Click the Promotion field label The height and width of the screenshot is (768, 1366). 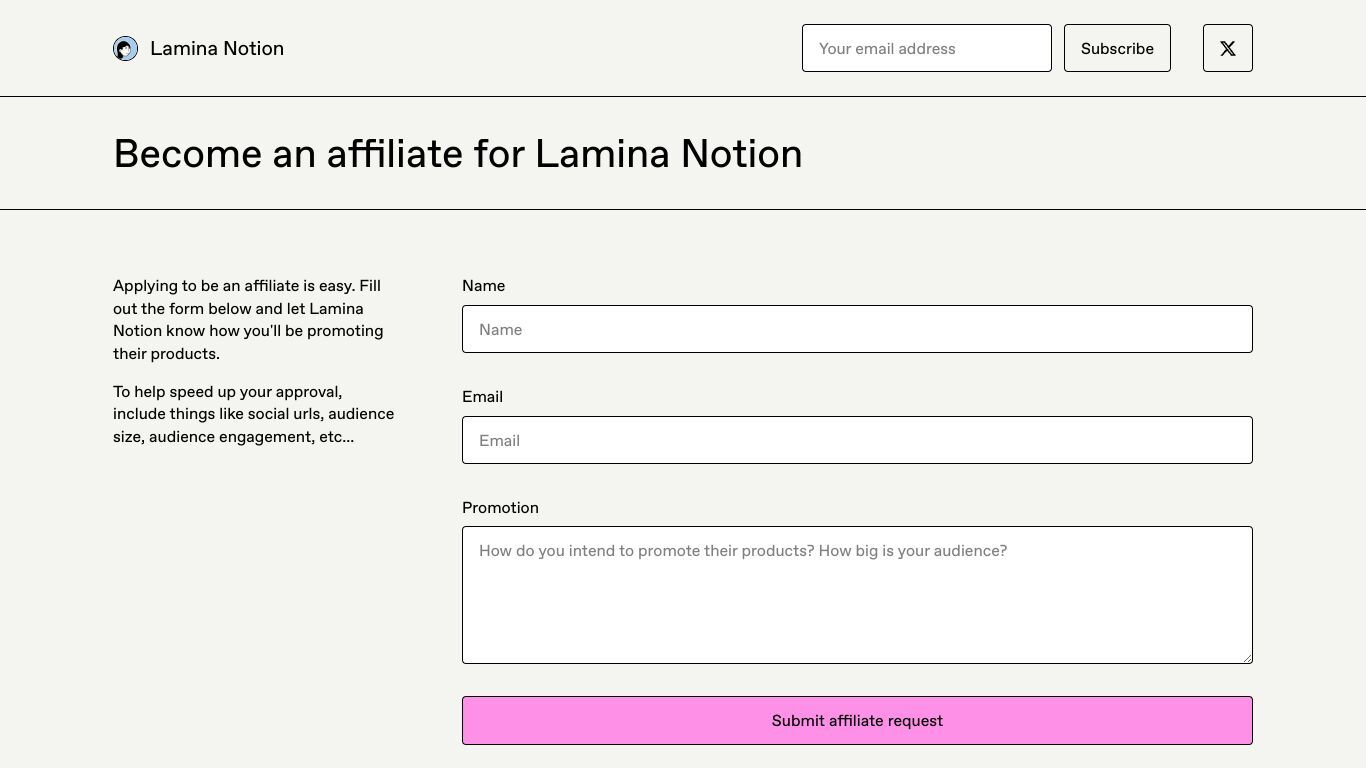coord(500,508)
